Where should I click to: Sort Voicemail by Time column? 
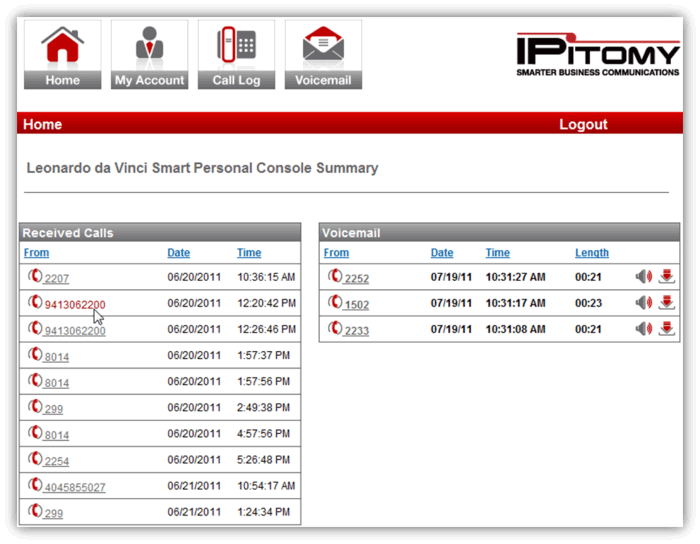coord(498,253)
